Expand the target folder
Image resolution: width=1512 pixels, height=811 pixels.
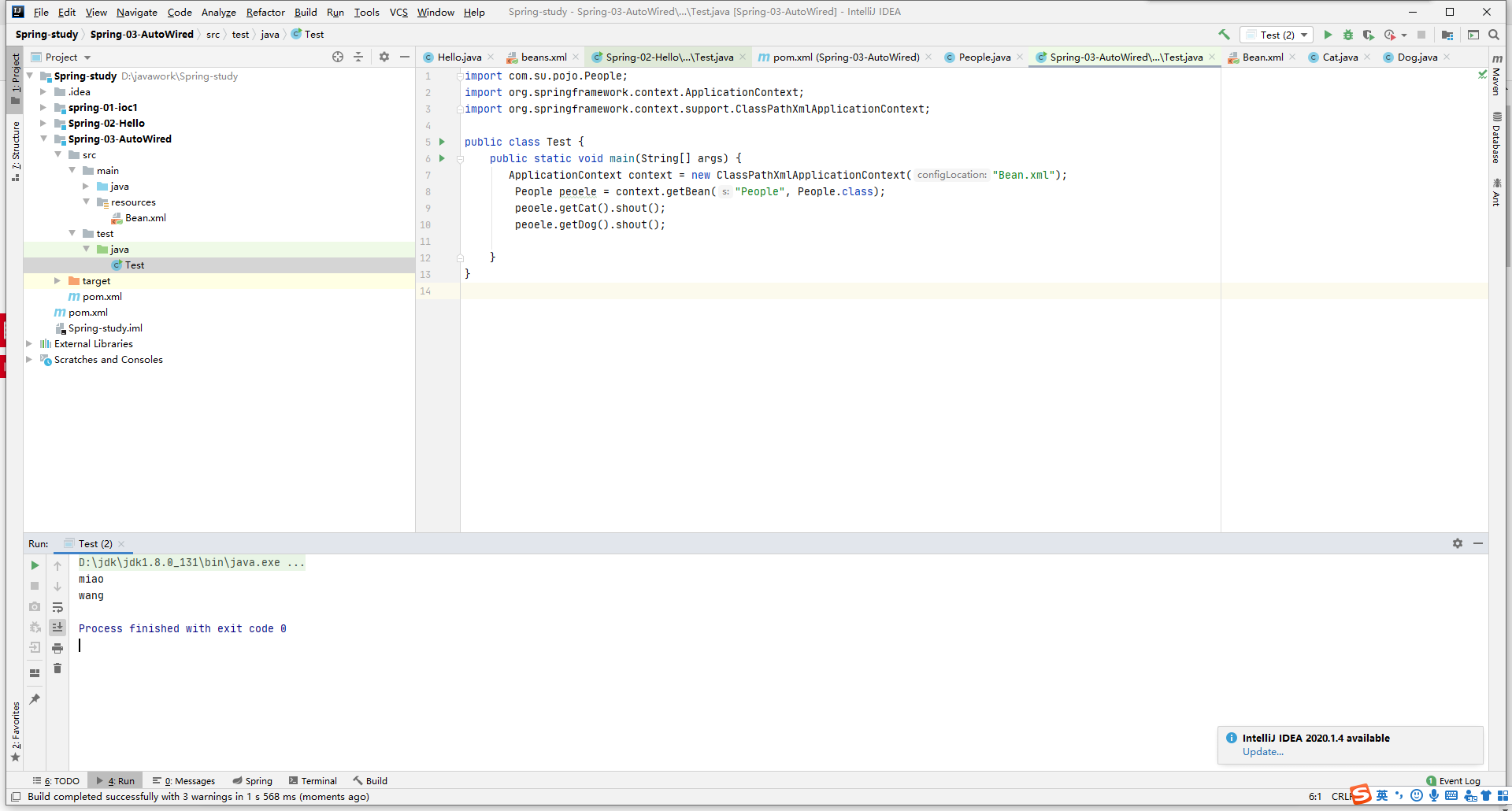click(57, 280)
